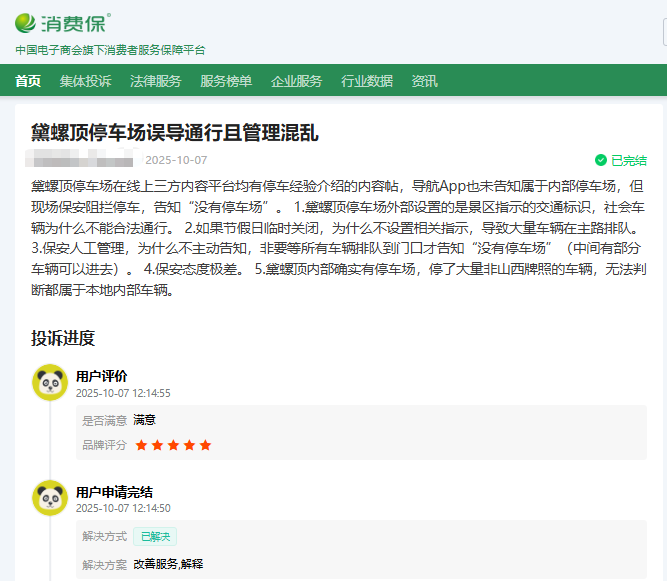Click the panda avatar beside 用户评价
Viewport: 667px width, 581px height.
49,383
